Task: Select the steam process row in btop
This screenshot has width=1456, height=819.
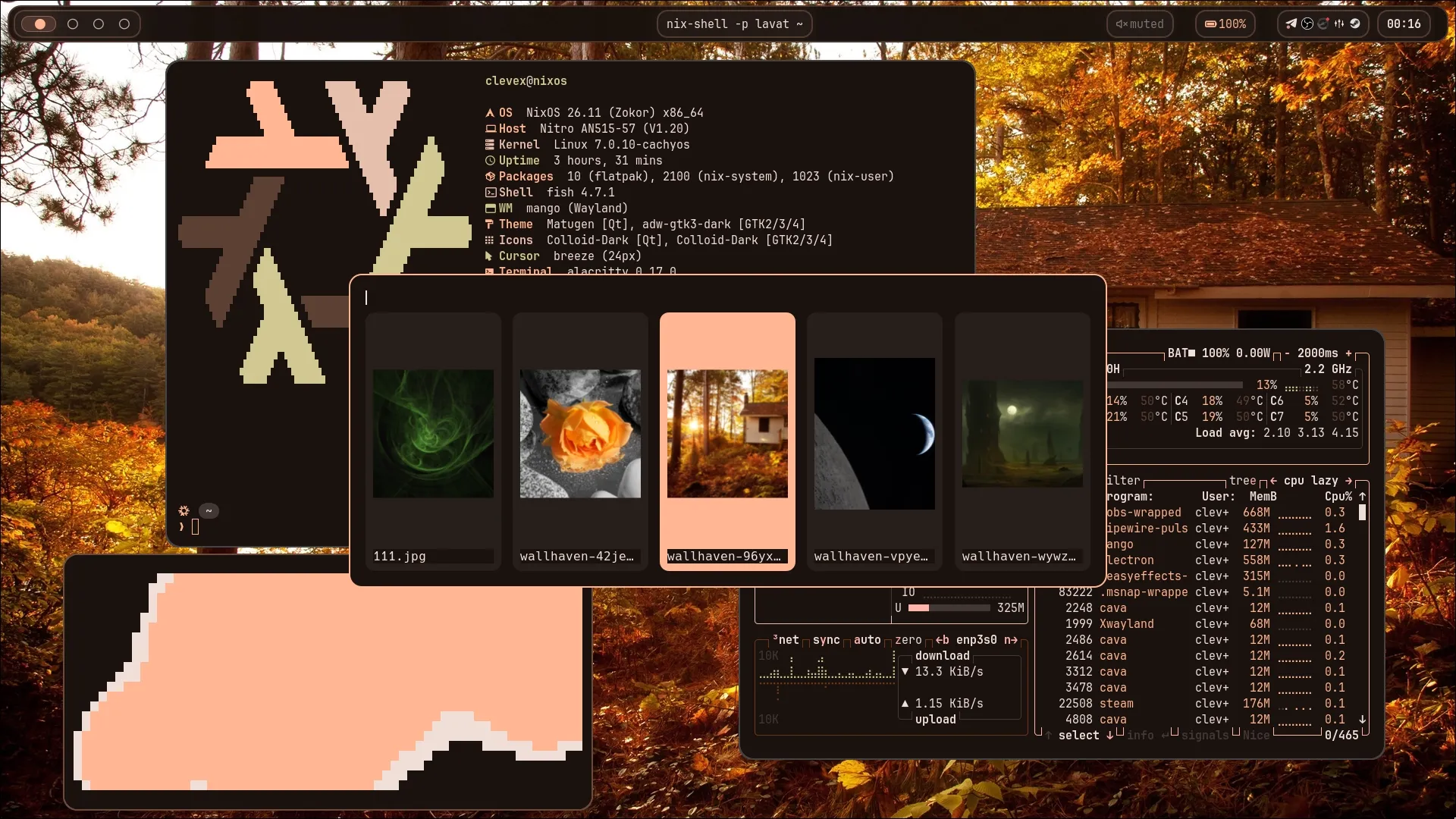Action: point(1202,704)
